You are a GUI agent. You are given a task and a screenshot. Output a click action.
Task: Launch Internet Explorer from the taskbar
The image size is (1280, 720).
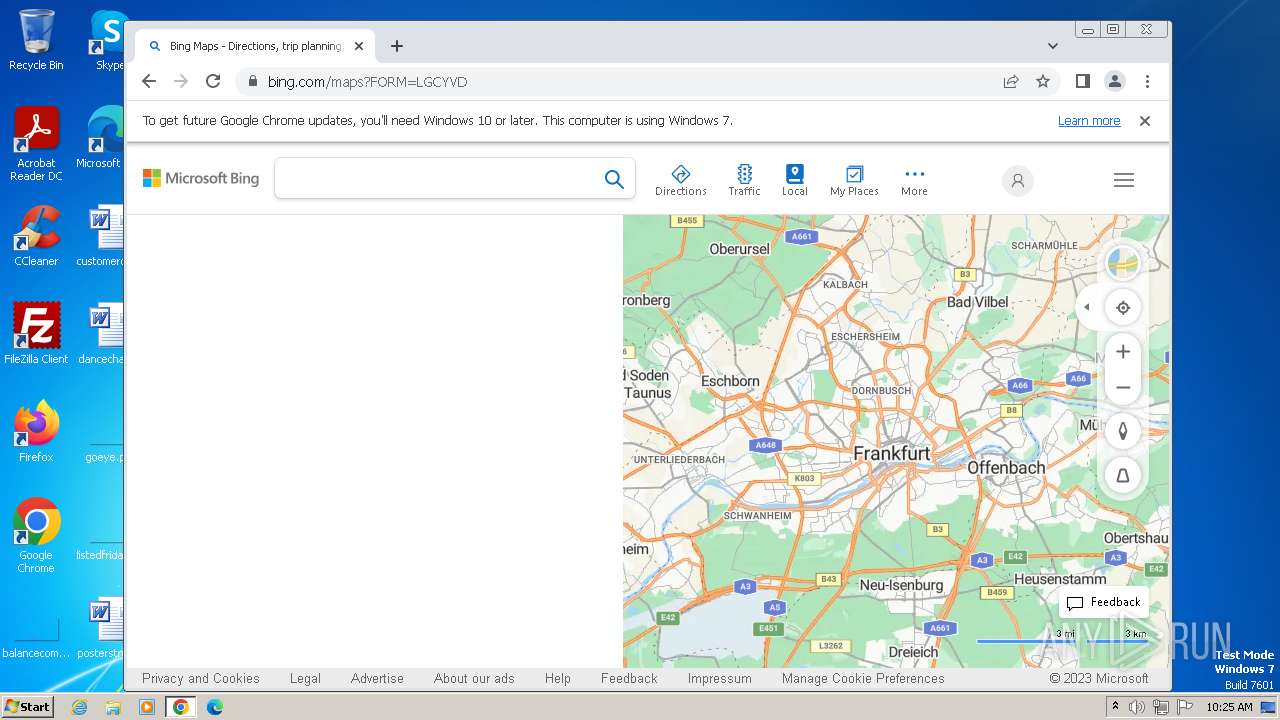[x=79, y=707]
